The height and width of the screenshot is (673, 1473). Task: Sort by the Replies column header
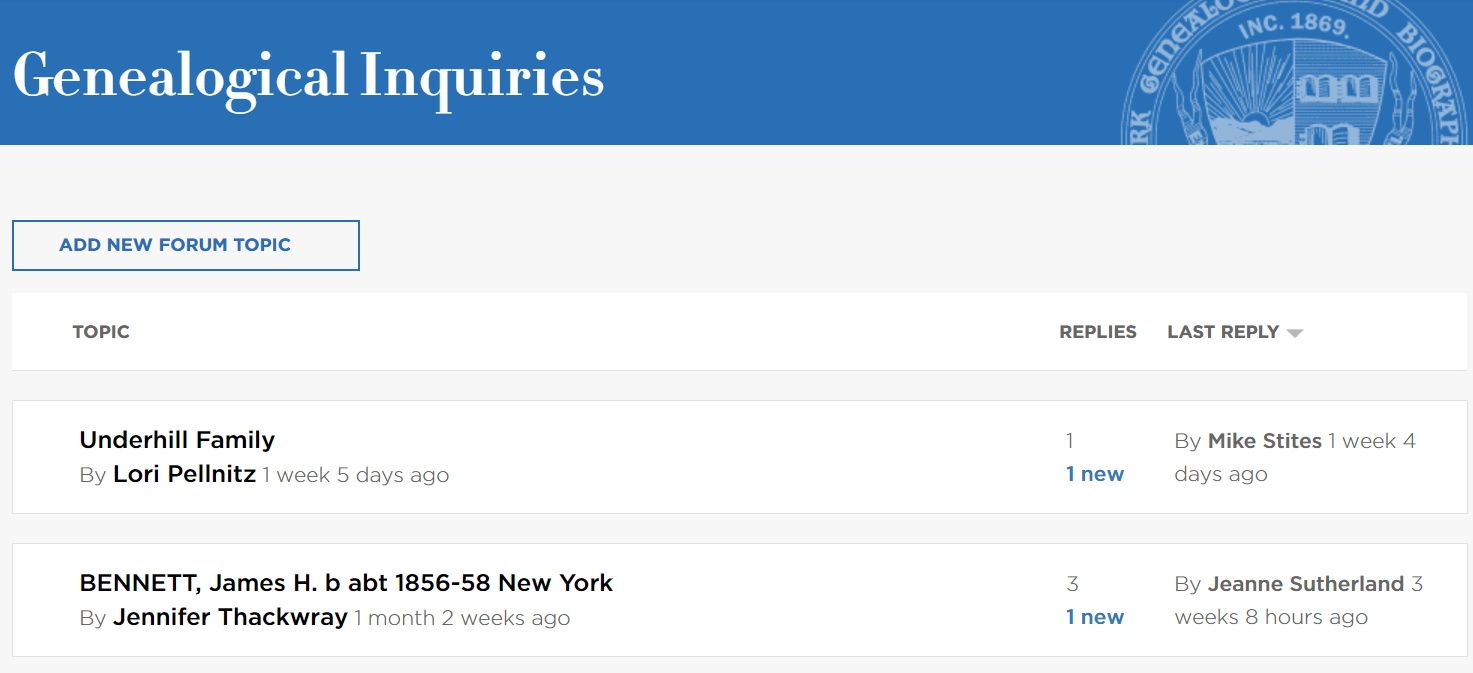[1097, 332]
